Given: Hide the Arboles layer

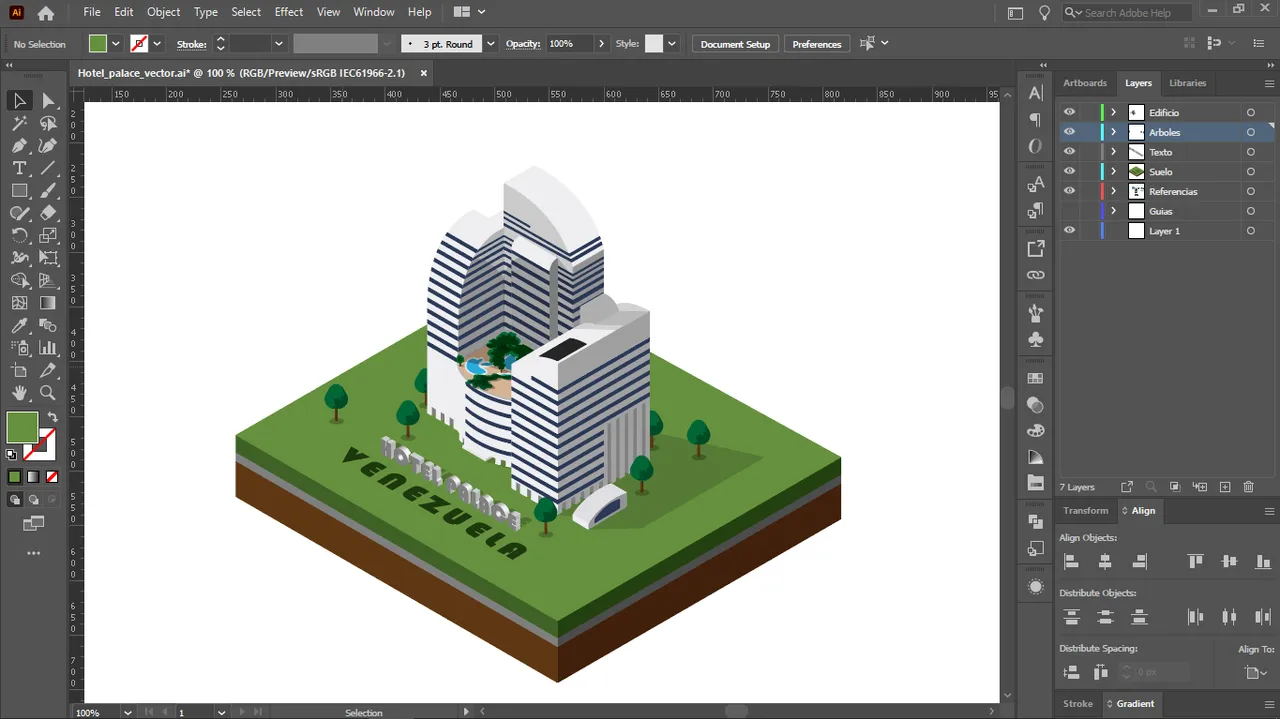Looking at the screenshot, I should (1069, 132).
